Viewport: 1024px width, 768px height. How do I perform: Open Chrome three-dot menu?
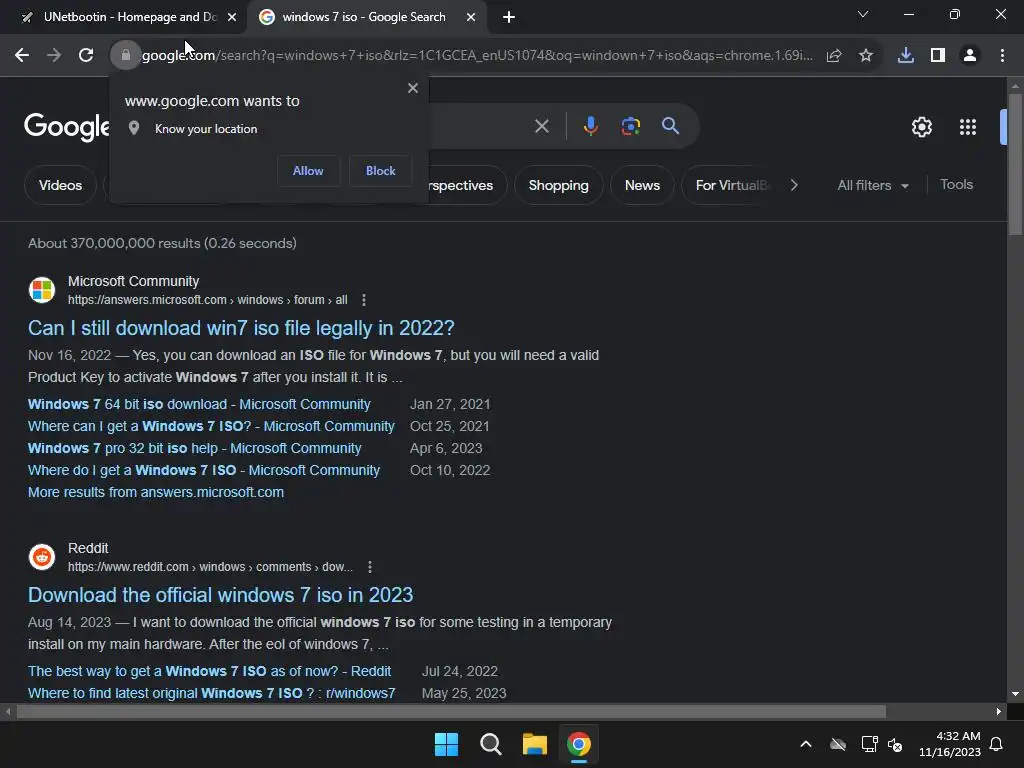(1002, 56)
